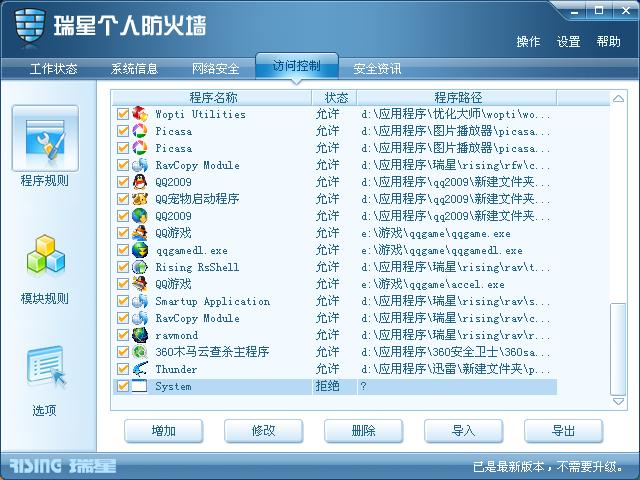Sort by 程序名称 column header
Image resolution: width=640 pixels, height=480 pixels.
[213, 98]
